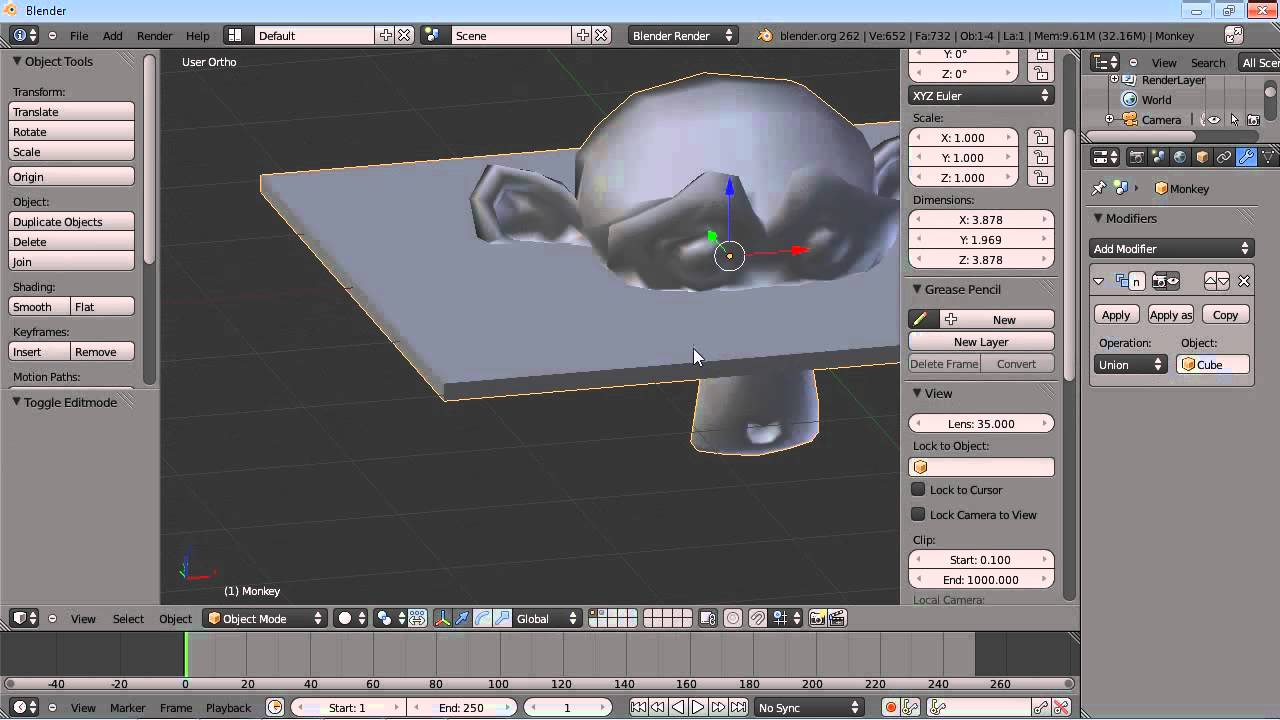This screenshot has height=720, width=1280.
Task: Apply the Boolean modifier
Action: point(1116,315)
